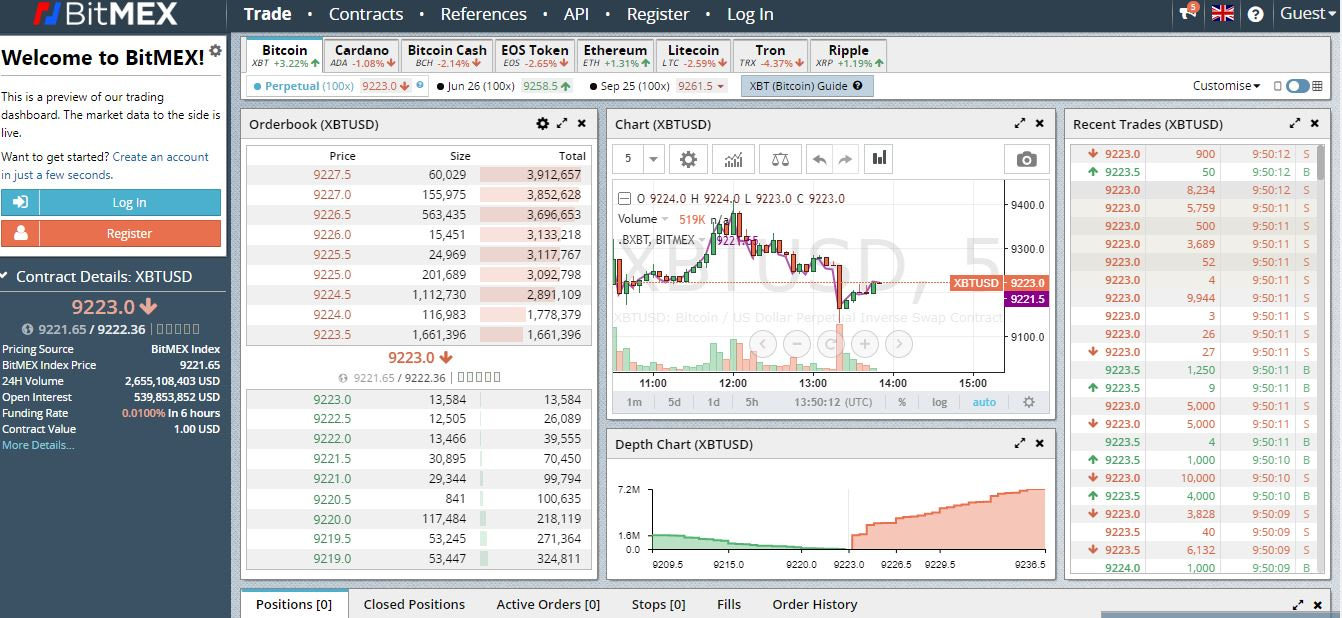Select the Ripple currency tab
The image size is (1342, 618).
(848, 55)
